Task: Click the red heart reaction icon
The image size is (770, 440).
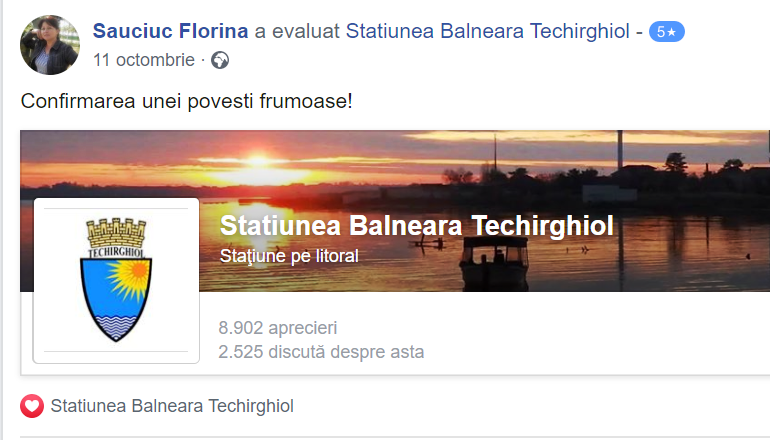Action: pos(32,406)
